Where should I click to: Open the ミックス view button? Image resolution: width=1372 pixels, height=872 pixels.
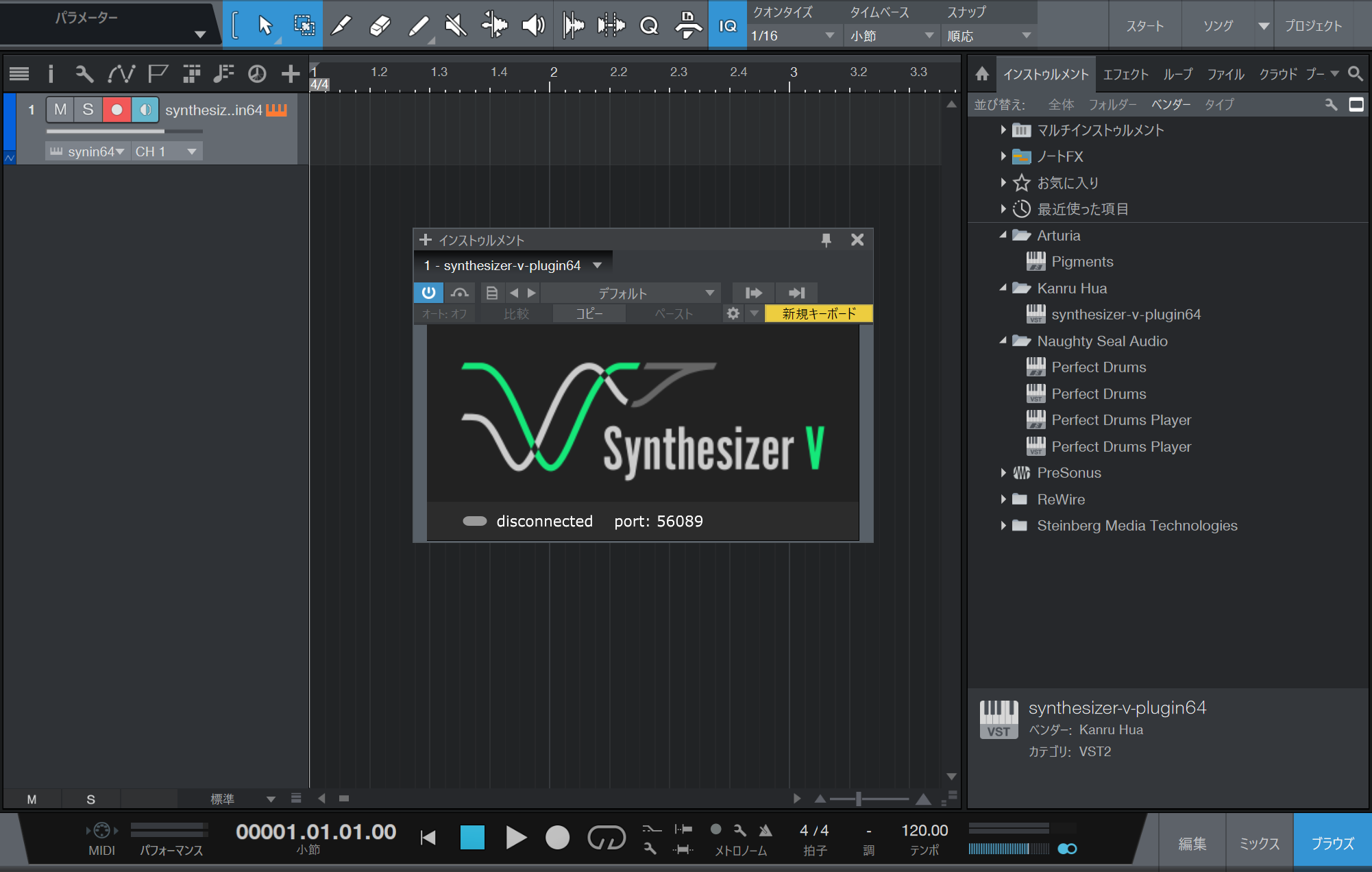pos(1259,843)
